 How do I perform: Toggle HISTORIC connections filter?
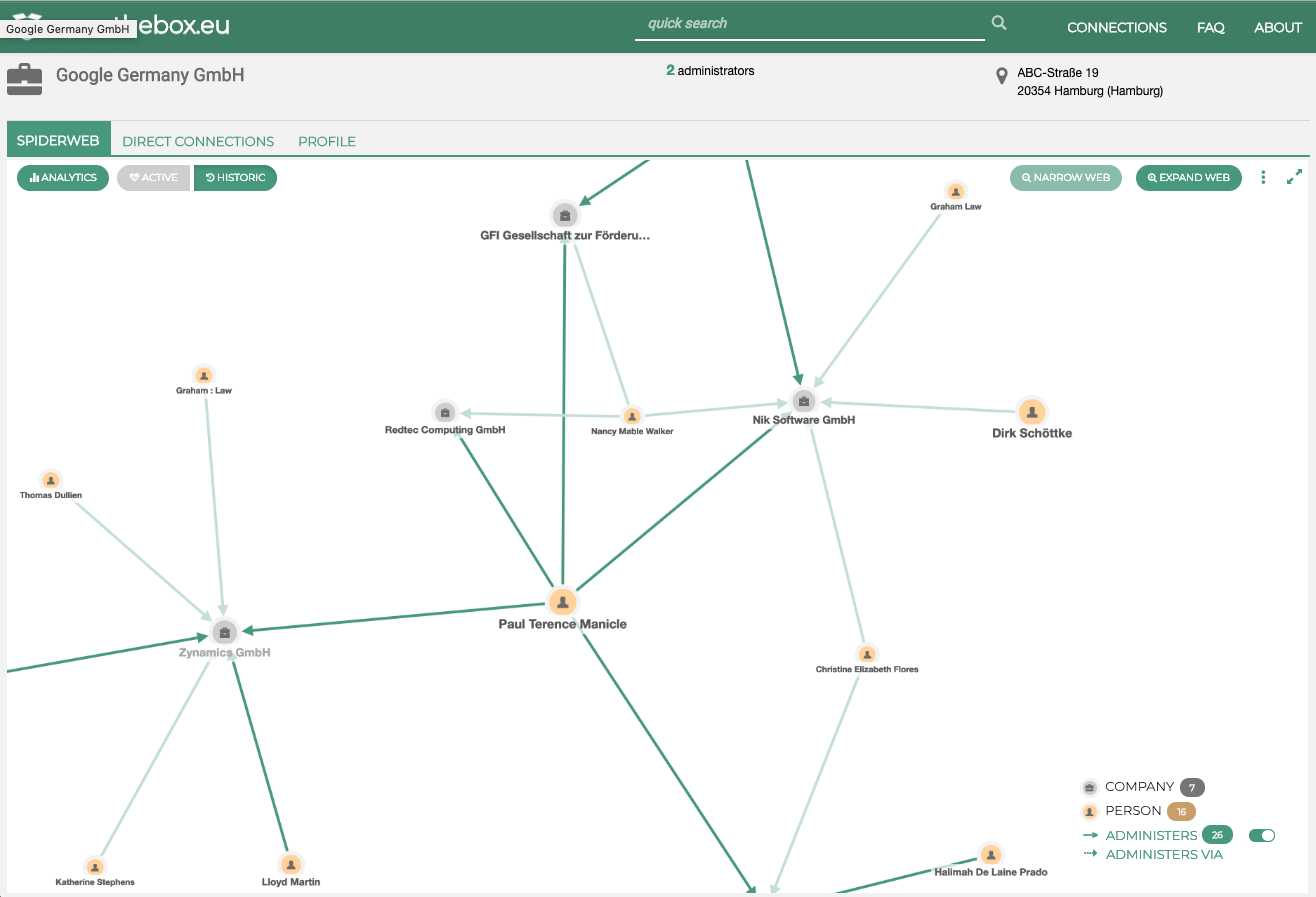[235, 178]
